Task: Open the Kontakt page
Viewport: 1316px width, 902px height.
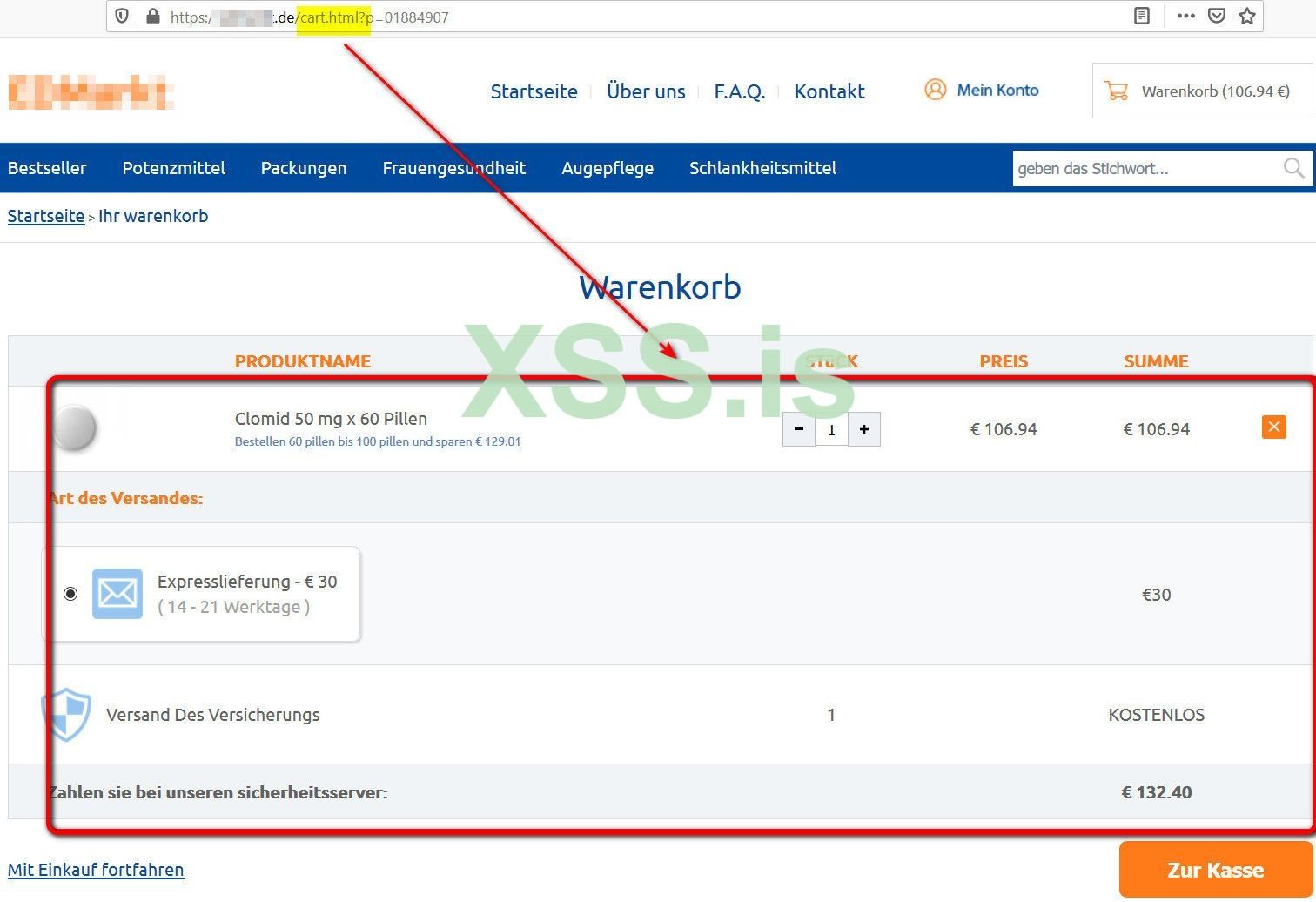Action: [x=829, y=91]
